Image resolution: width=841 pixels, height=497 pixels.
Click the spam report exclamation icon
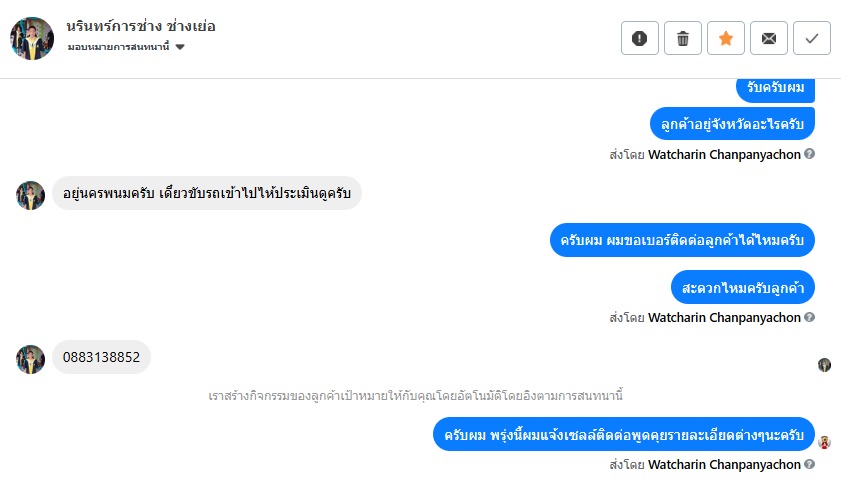click(x=640, y=38)
